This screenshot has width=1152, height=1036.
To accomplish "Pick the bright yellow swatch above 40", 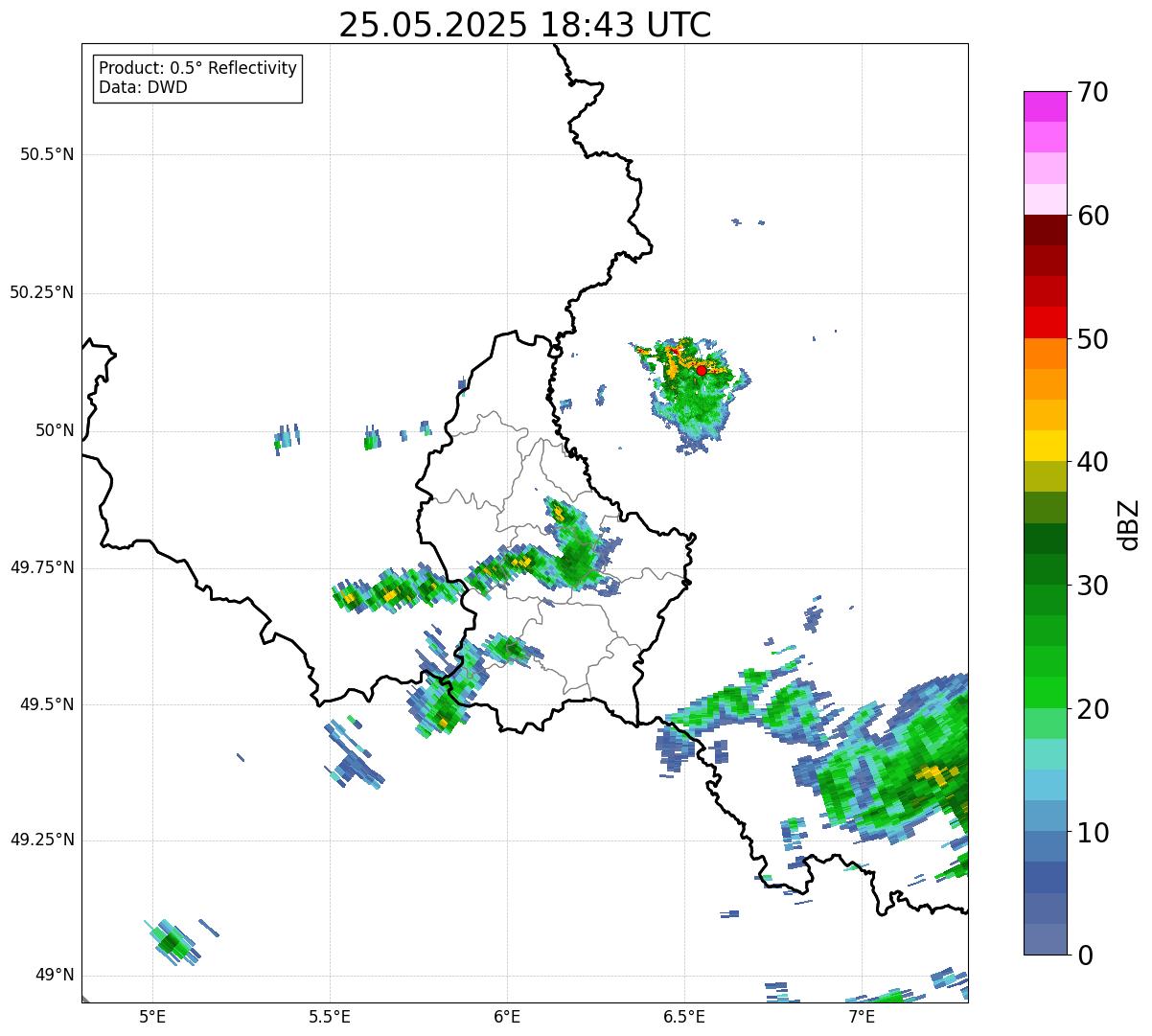I will pos(1046,447).
